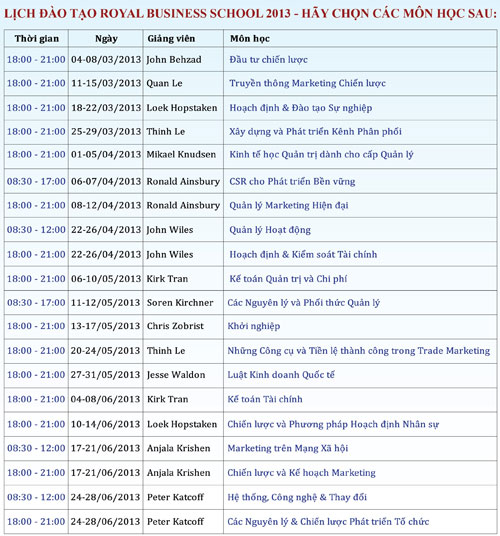This screenshot has width=500, height=536.
Task: Open Hoạch định & Đào tạo Sự nghiệp
Action: point(300,108)
